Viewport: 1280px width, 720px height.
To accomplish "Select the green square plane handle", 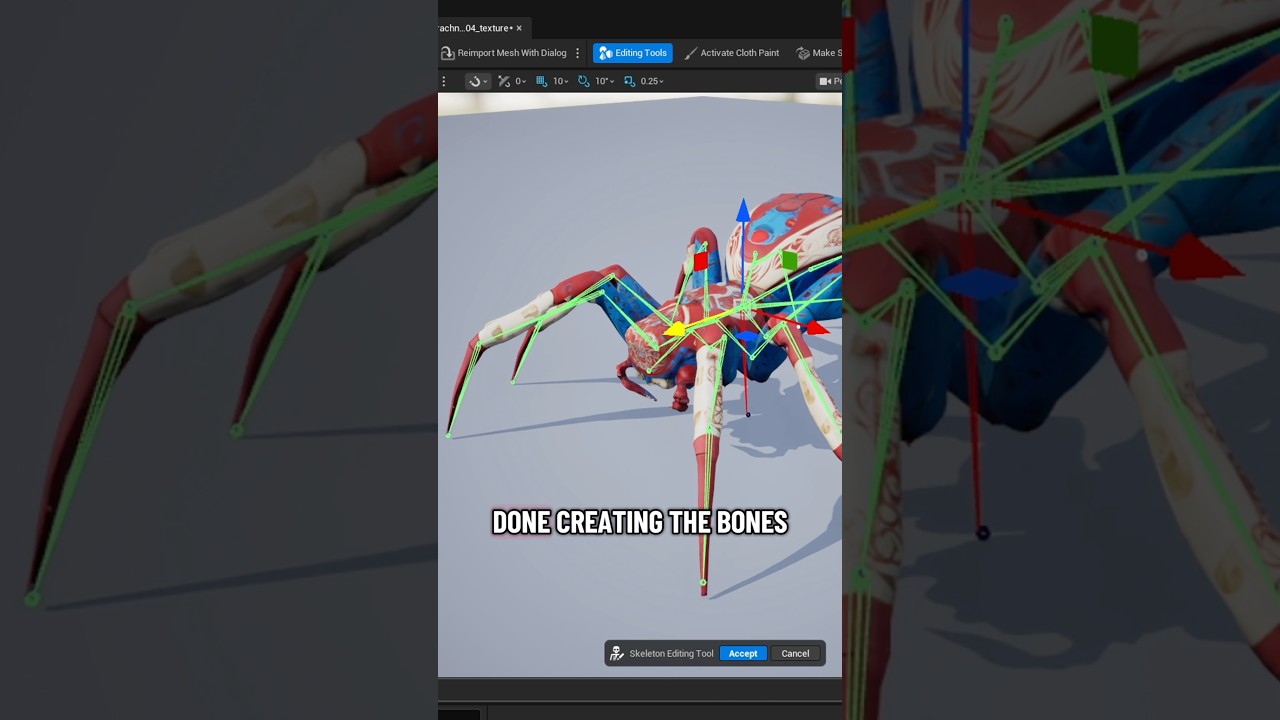I will pyautogui.click(x=789, y=260).
